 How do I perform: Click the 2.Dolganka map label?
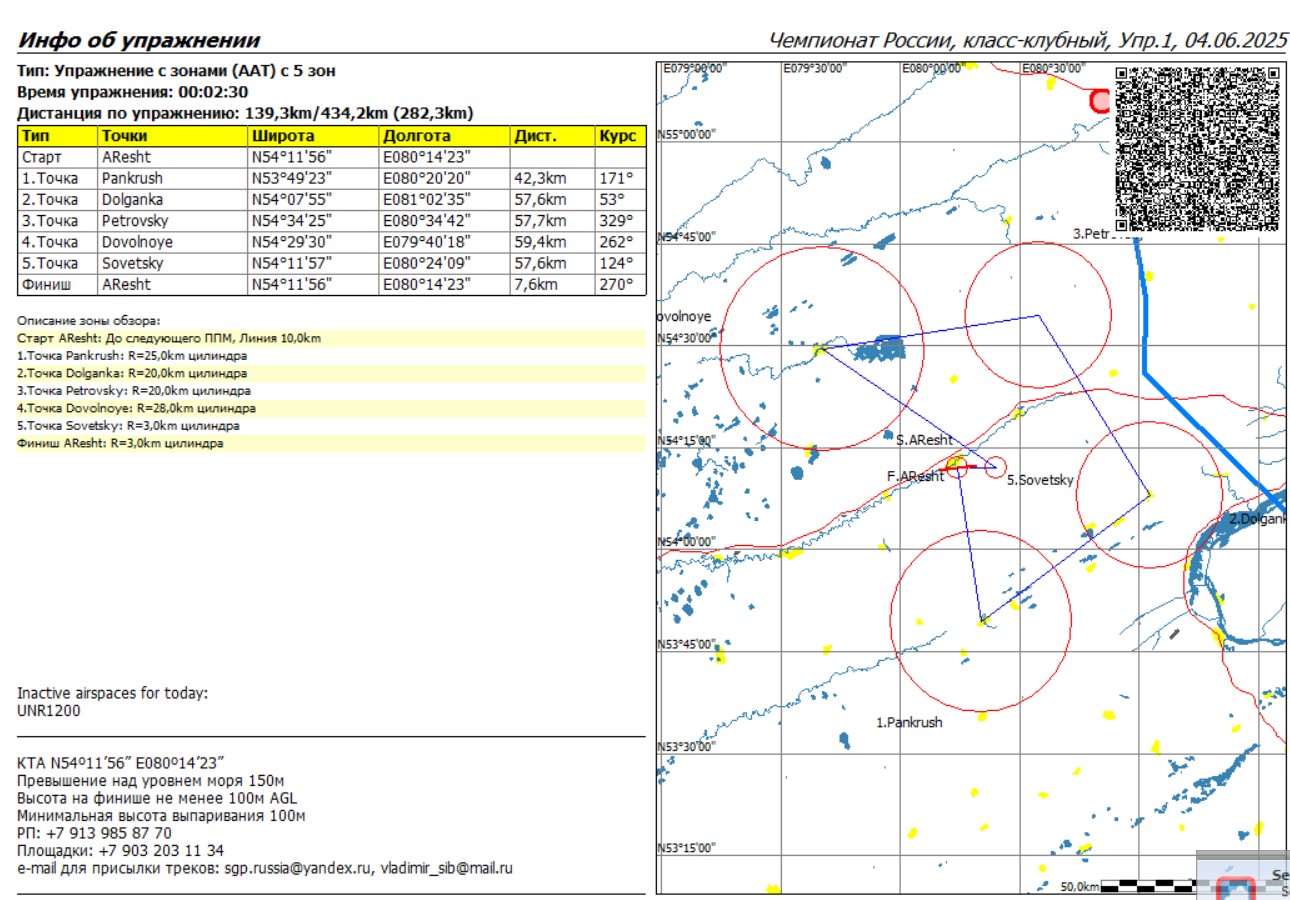(x=1258, y=519)
